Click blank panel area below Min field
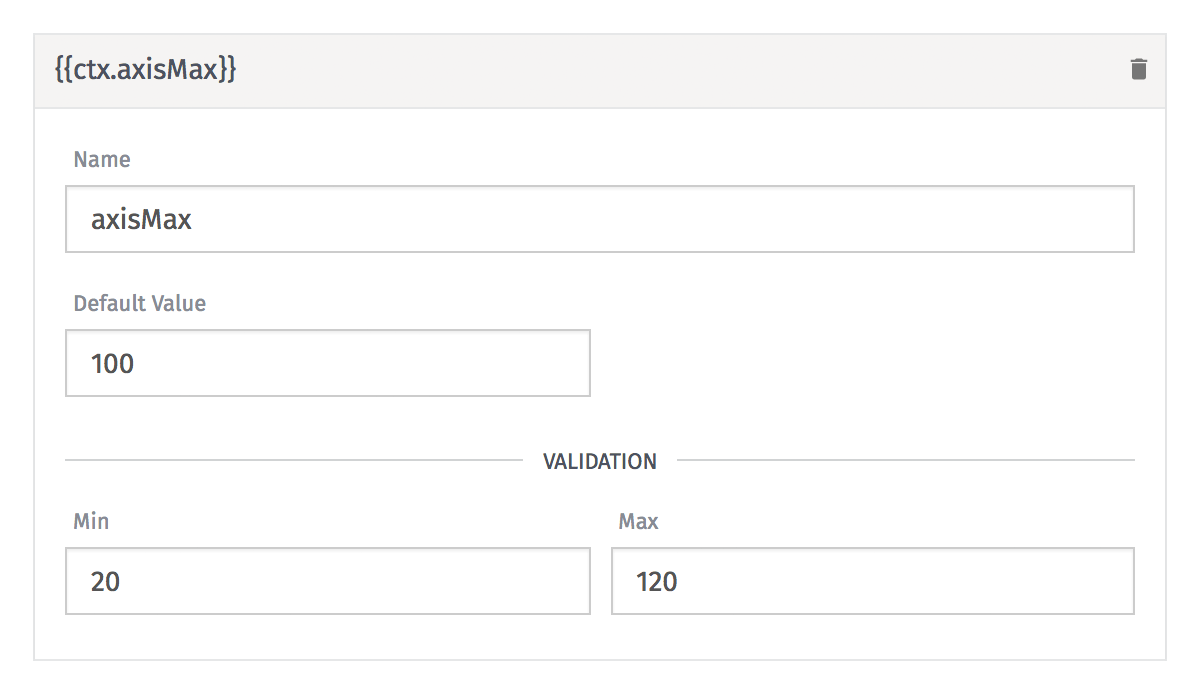Image resolution: width=1200 pixels, height=694 pixels. [328, 637]
